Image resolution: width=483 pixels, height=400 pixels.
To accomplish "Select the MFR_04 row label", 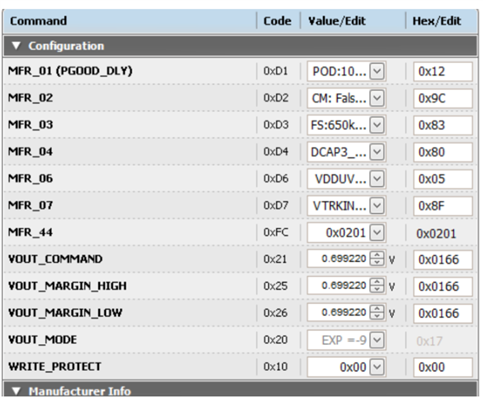I will (30, 152).
